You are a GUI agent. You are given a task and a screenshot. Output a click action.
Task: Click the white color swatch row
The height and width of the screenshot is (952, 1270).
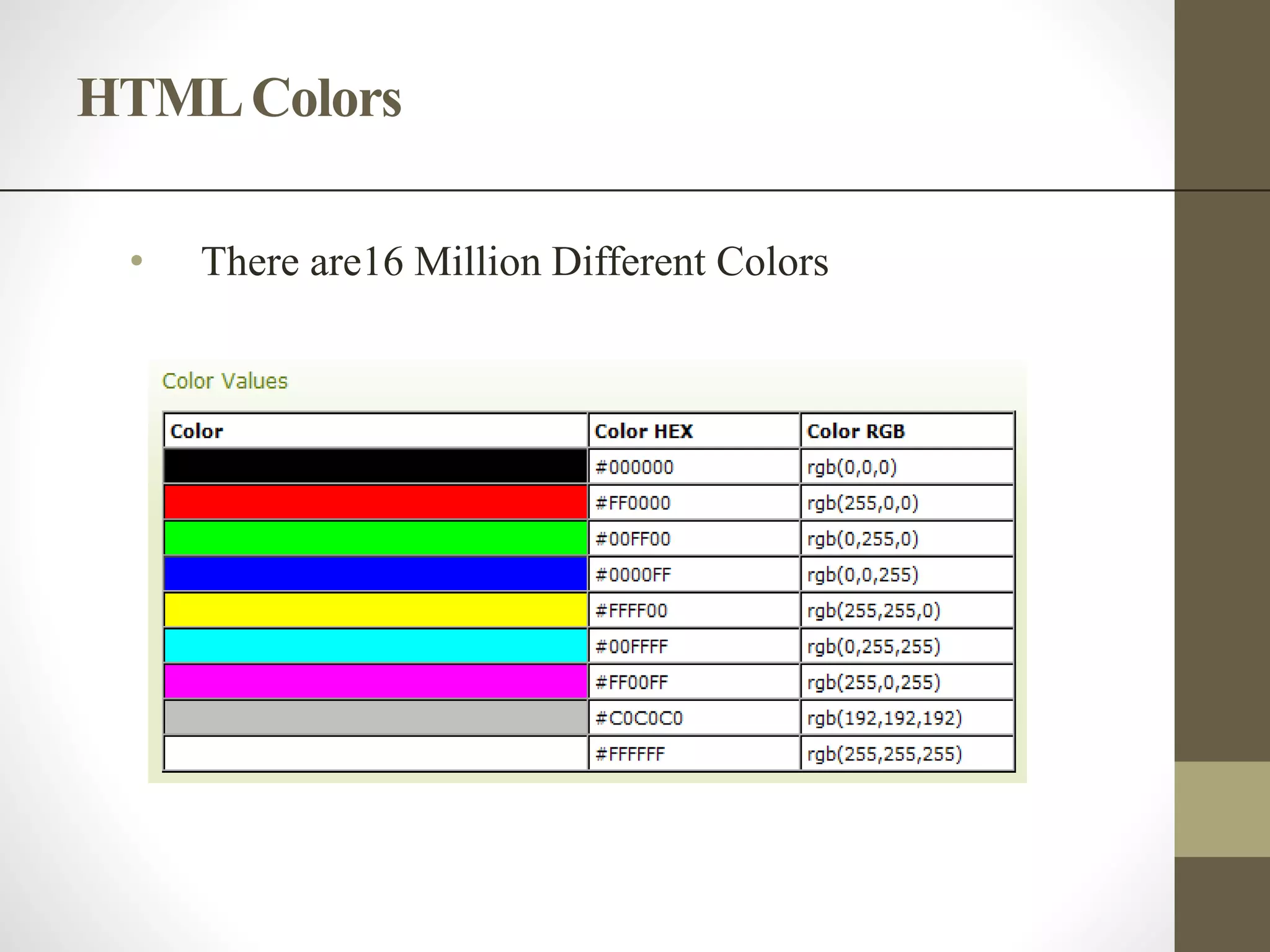coord(376,754)
